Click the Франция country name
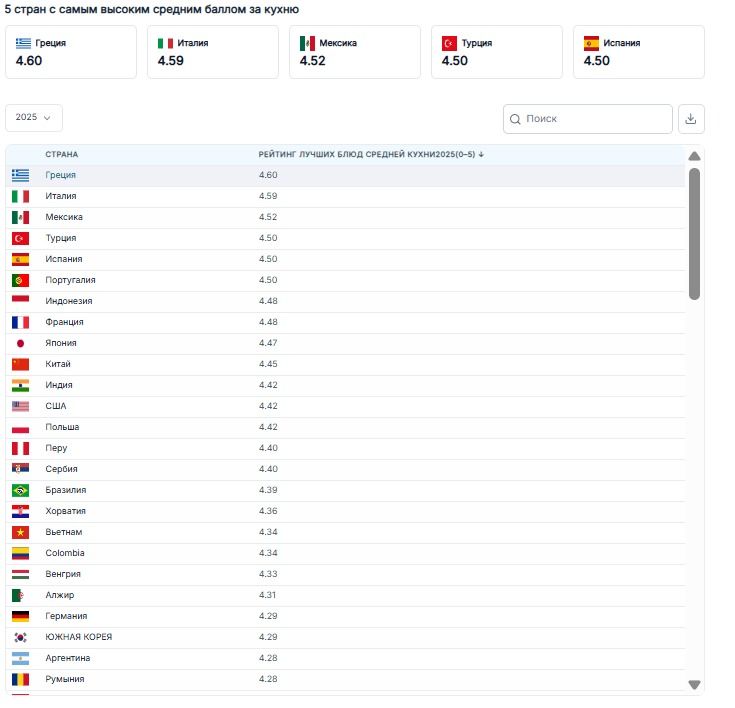 click(64, 322)
